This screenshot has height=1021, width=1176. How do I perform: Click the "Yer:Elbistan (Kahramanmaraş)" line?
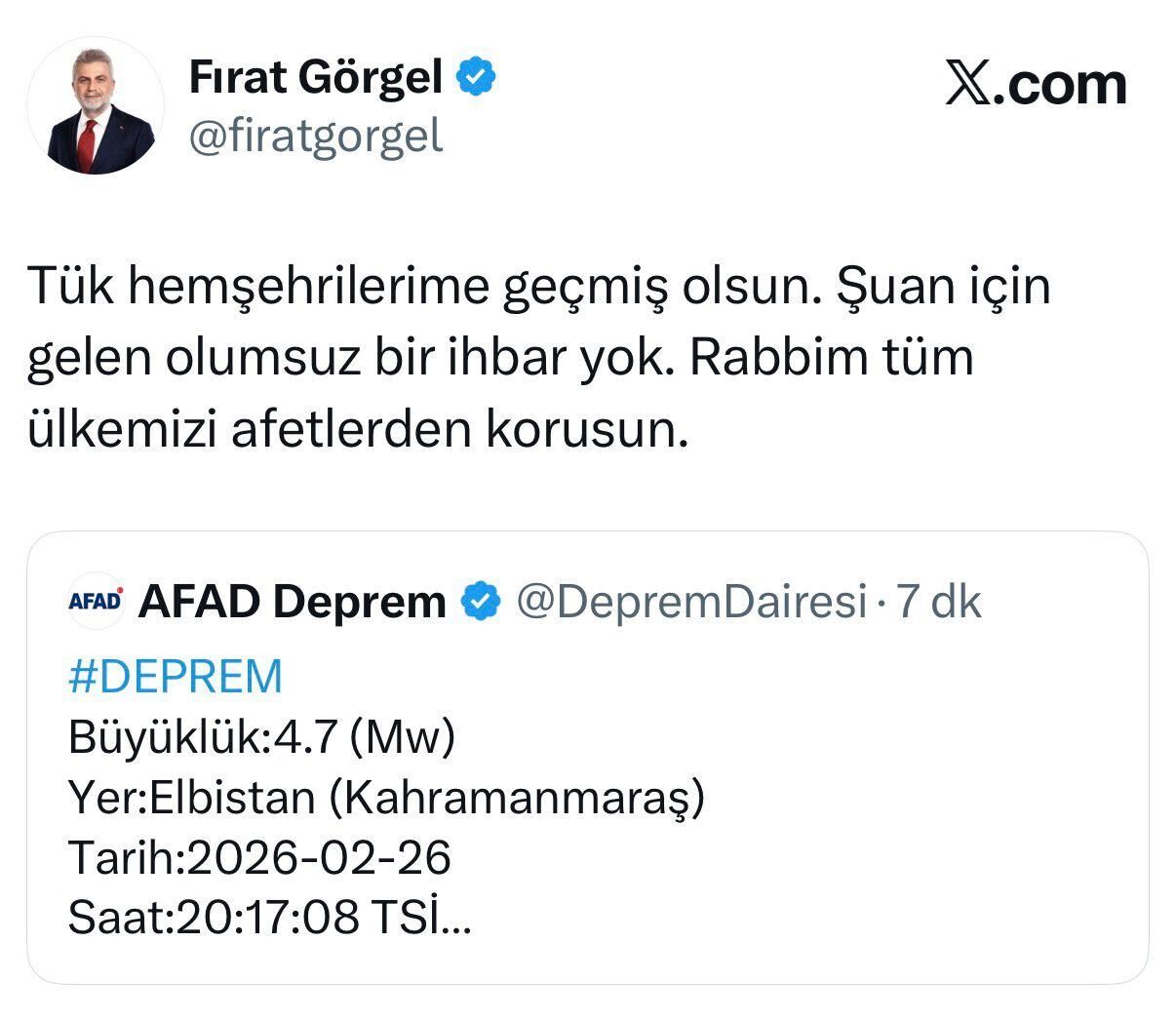[386, 797]
